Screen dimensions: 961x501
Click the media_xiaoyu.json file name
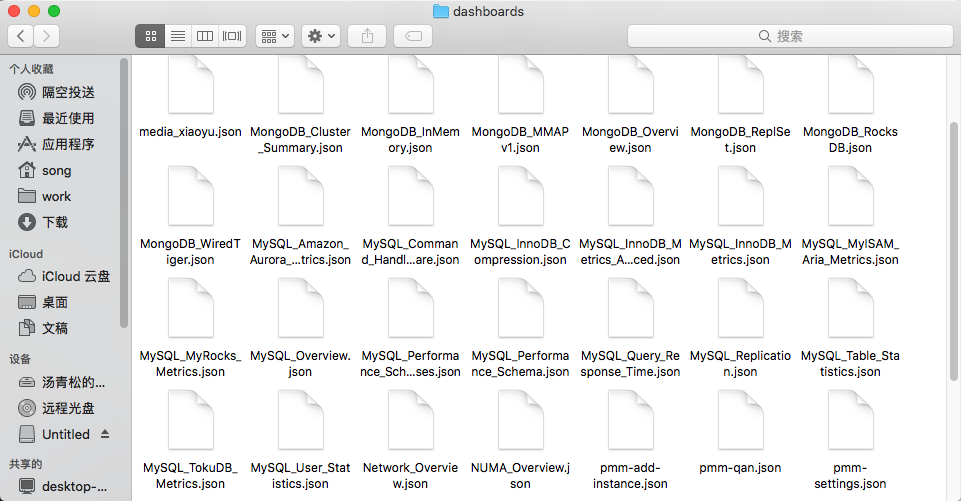(191, 132)
